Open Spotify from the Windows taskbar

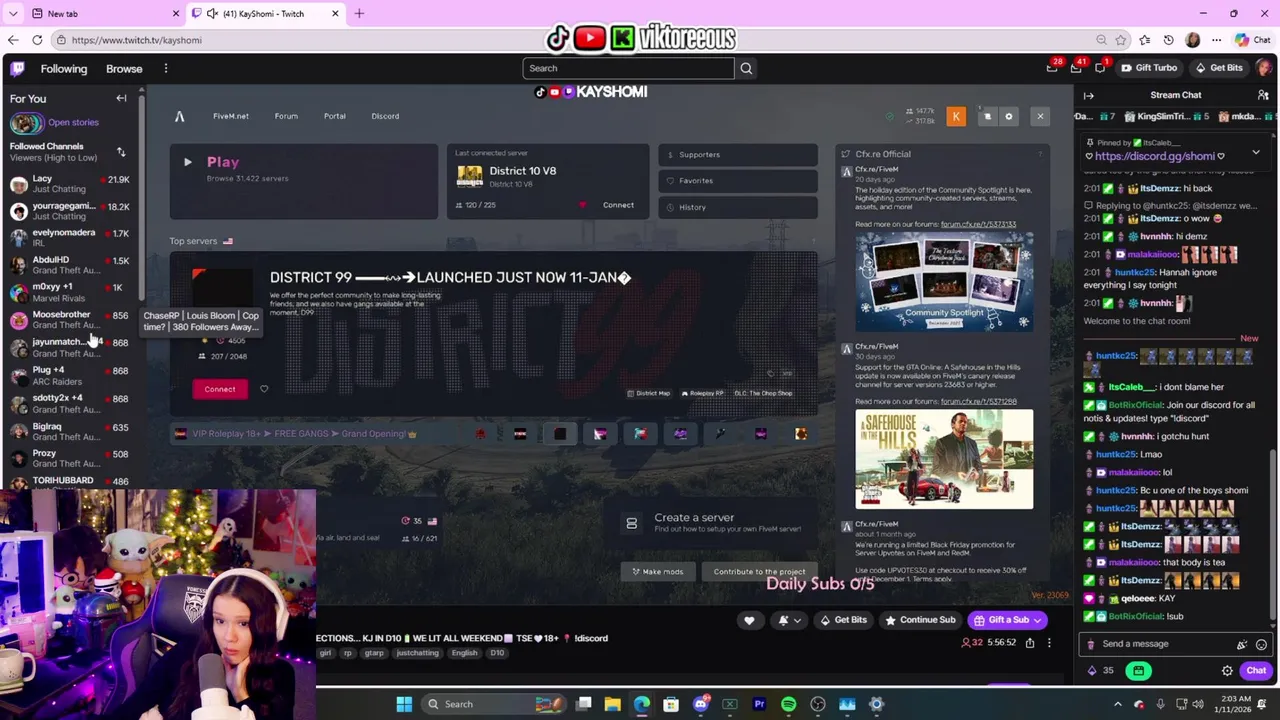tap(788, 704)
